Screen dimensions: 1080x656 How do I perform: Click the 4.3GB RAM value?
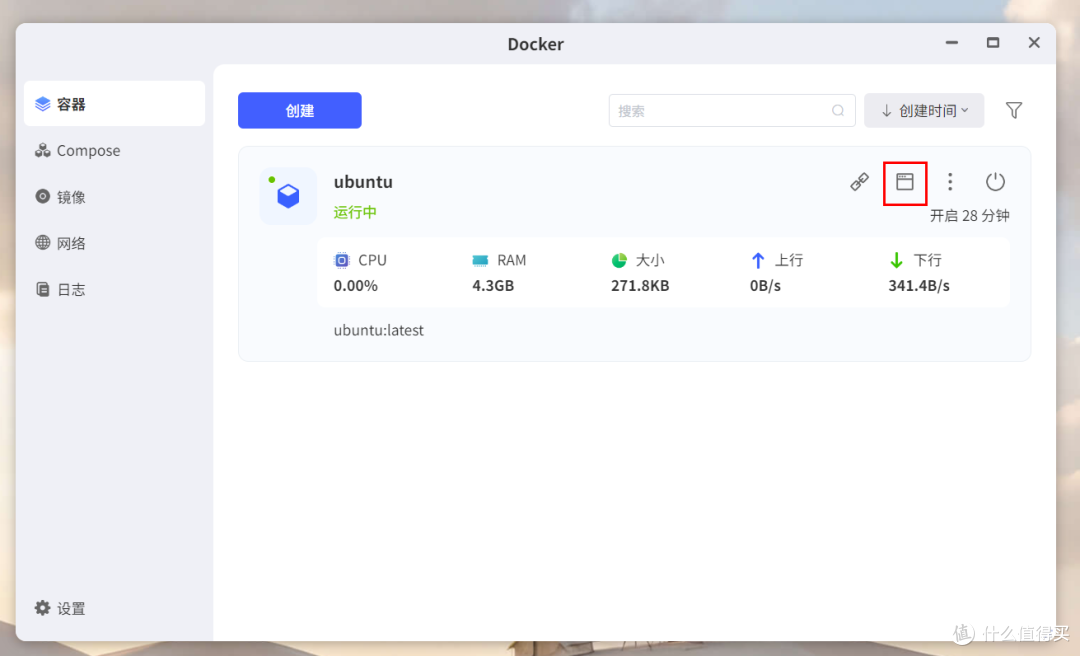[x=493, y=286]
